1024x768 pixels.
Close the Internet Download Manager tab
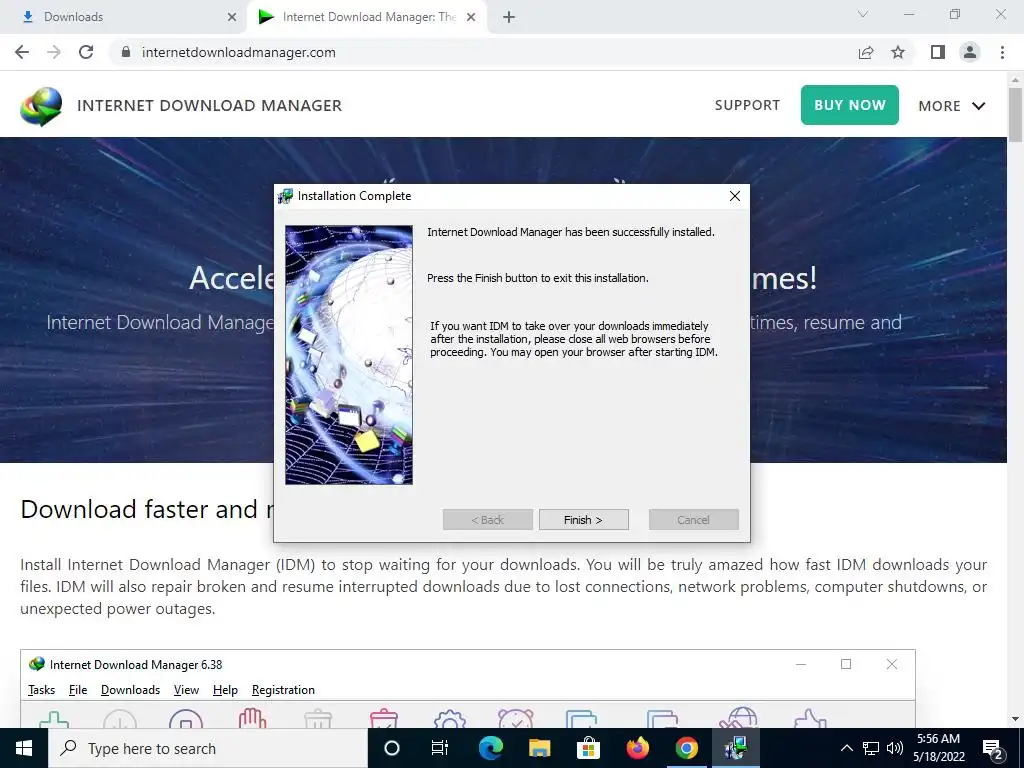[471, 17]
